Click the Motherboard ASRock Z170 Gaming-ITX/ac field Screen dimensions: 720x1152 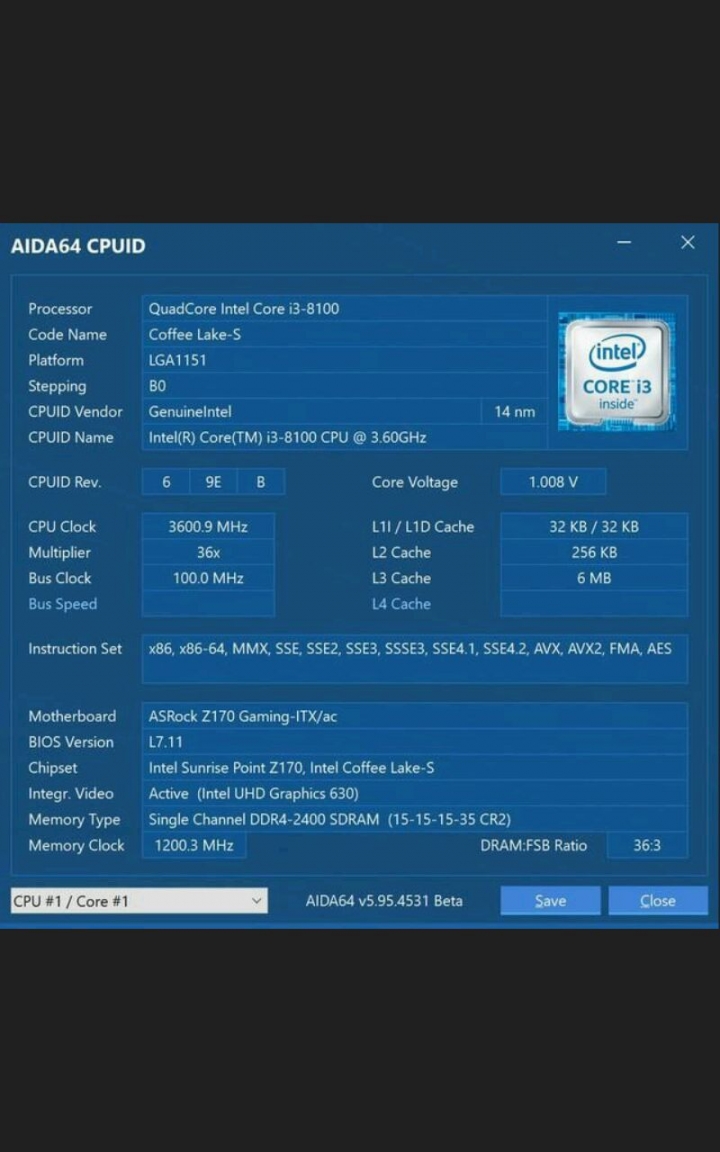pyautogui.click(x=414, y=716)
